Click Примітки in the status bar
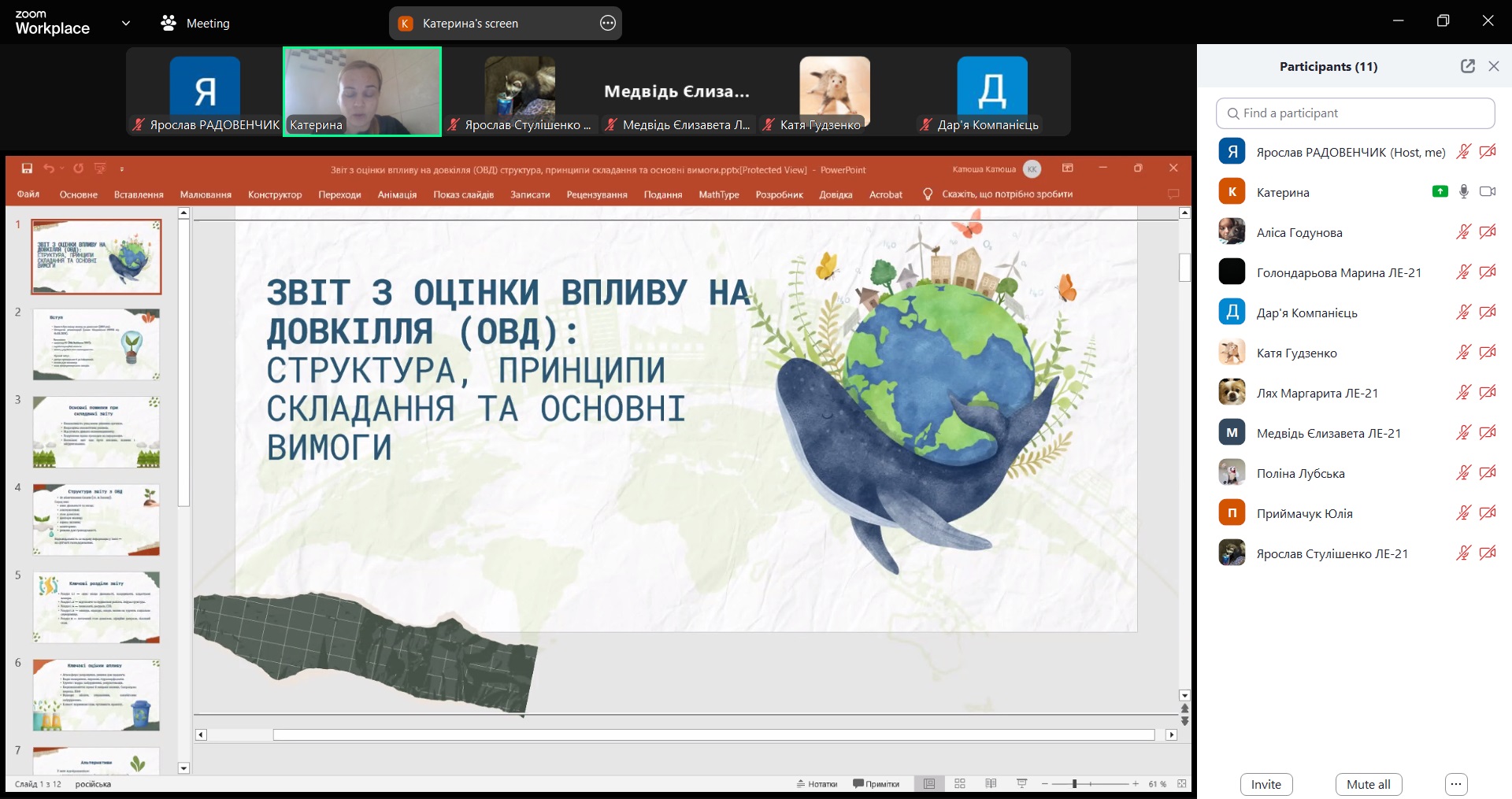 [876, 784]
